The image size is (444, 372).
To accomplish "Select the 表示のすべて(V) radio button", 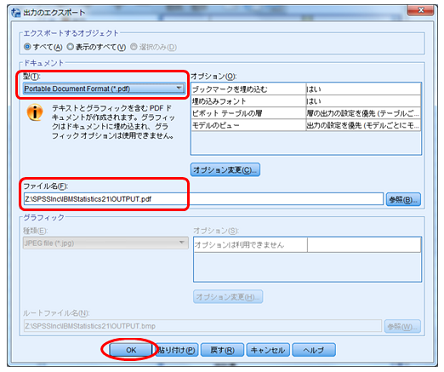I will click(x=70, y=47).
